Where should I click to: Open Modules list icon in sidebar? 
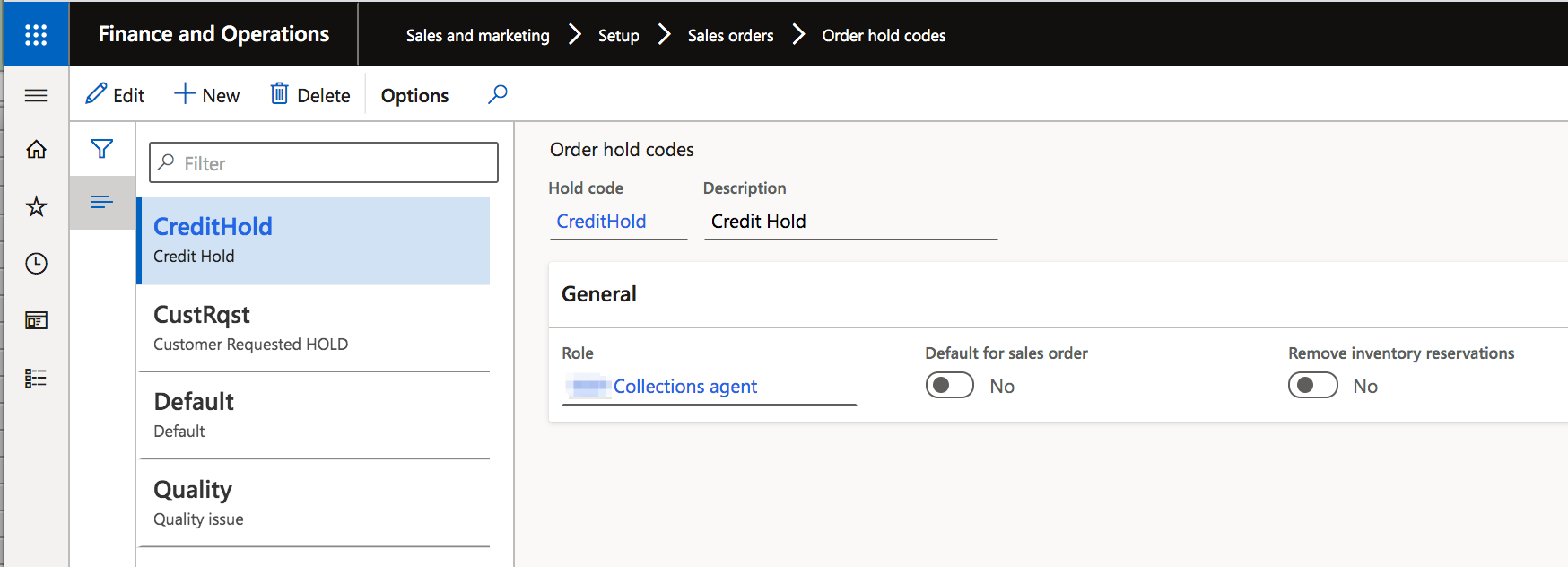click(36, 378)
